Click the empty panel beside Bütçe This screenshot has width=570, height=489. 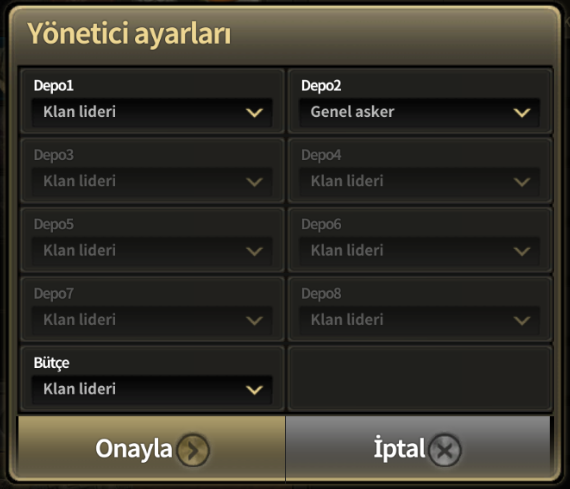pos(420,378)
